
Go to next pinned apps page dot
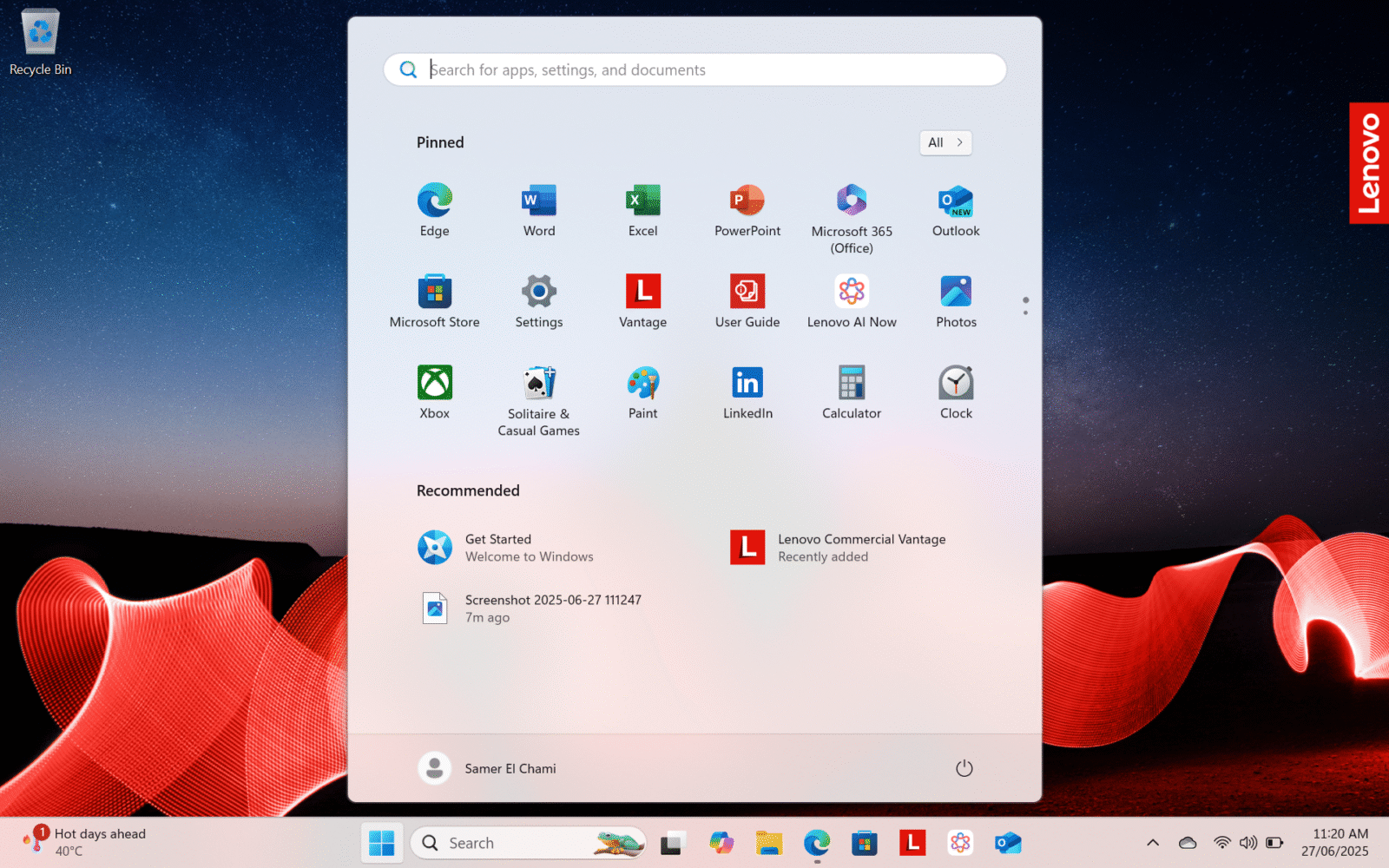click(x=1025, y=312)
